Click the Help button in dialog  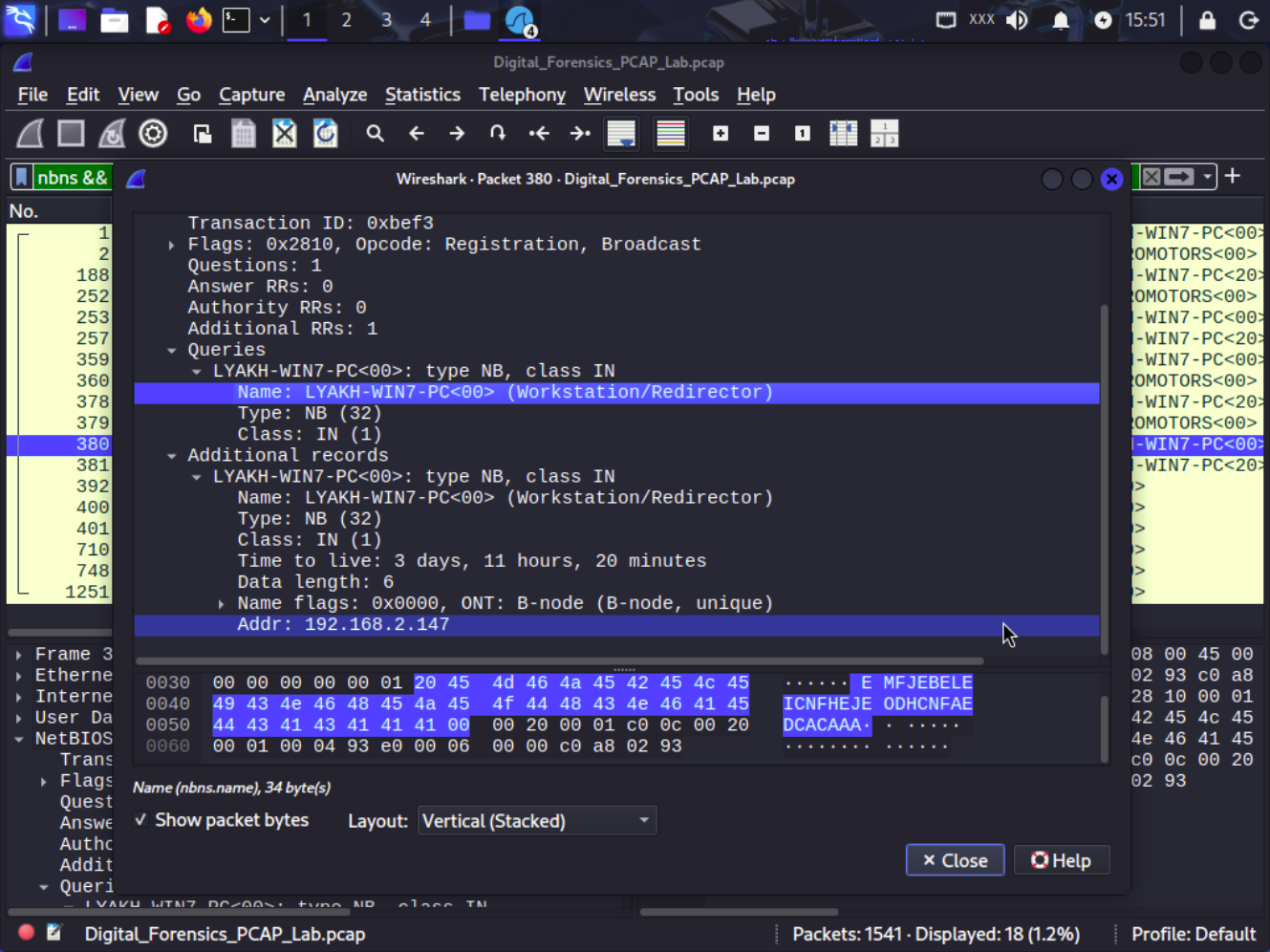(1061, 860)
